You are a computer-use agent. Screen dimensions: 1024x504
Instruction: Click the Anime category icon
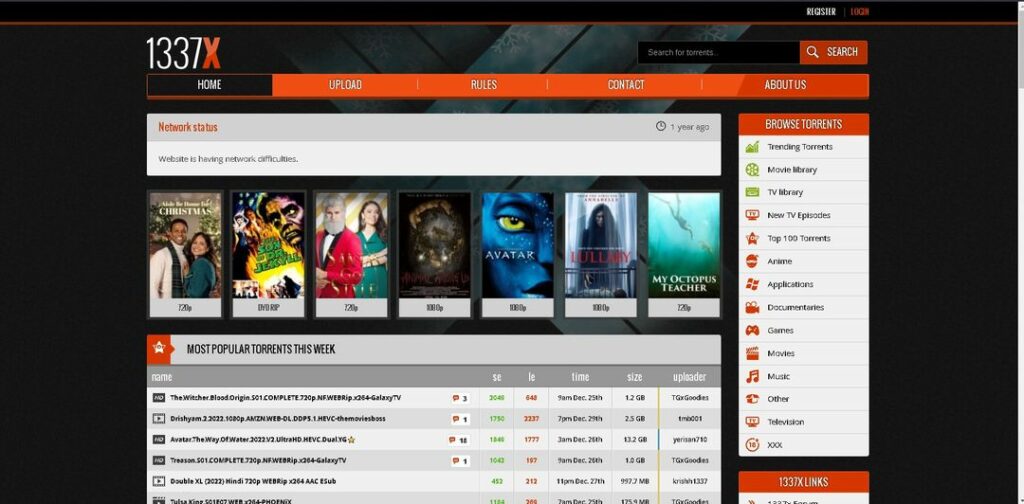pos(752,261)
